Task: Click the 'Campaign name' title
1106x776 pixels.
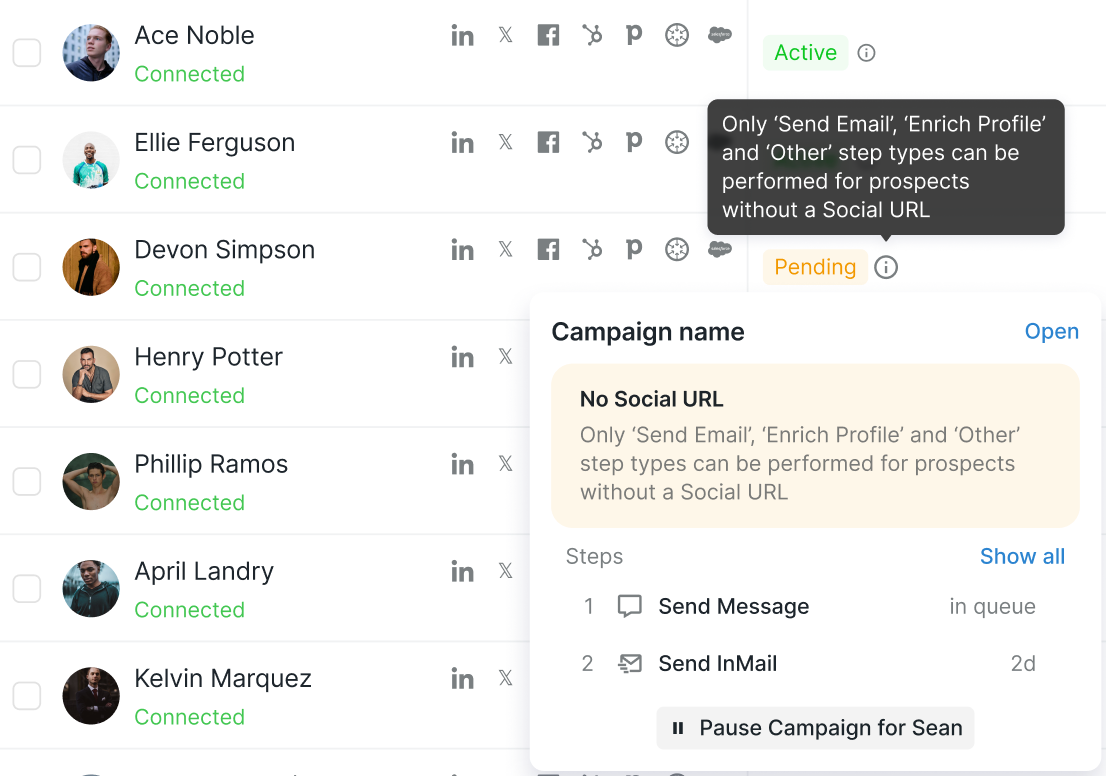Action: pos(648,332)
